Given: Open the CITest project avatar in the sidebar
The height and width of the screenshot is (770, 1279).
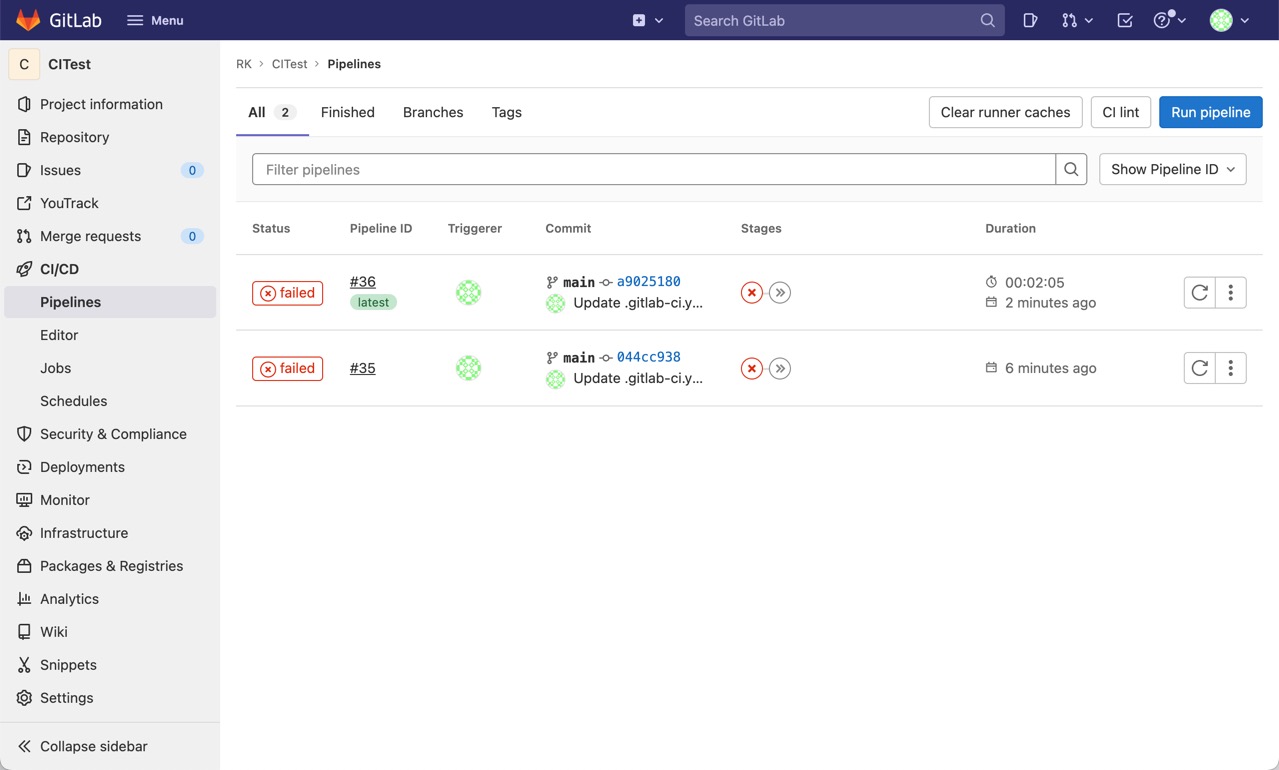Looking at the screenshot, I should [24, 64].
